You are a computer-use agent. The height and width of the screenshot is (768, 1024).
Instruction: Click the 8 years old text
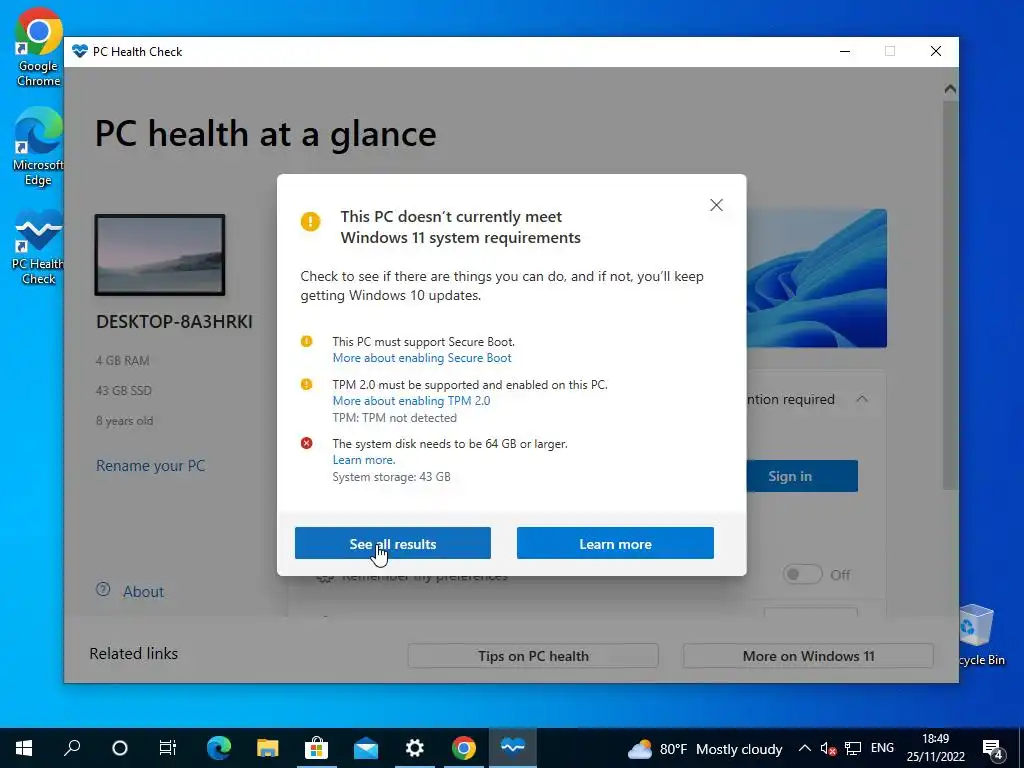click(124, 421)
